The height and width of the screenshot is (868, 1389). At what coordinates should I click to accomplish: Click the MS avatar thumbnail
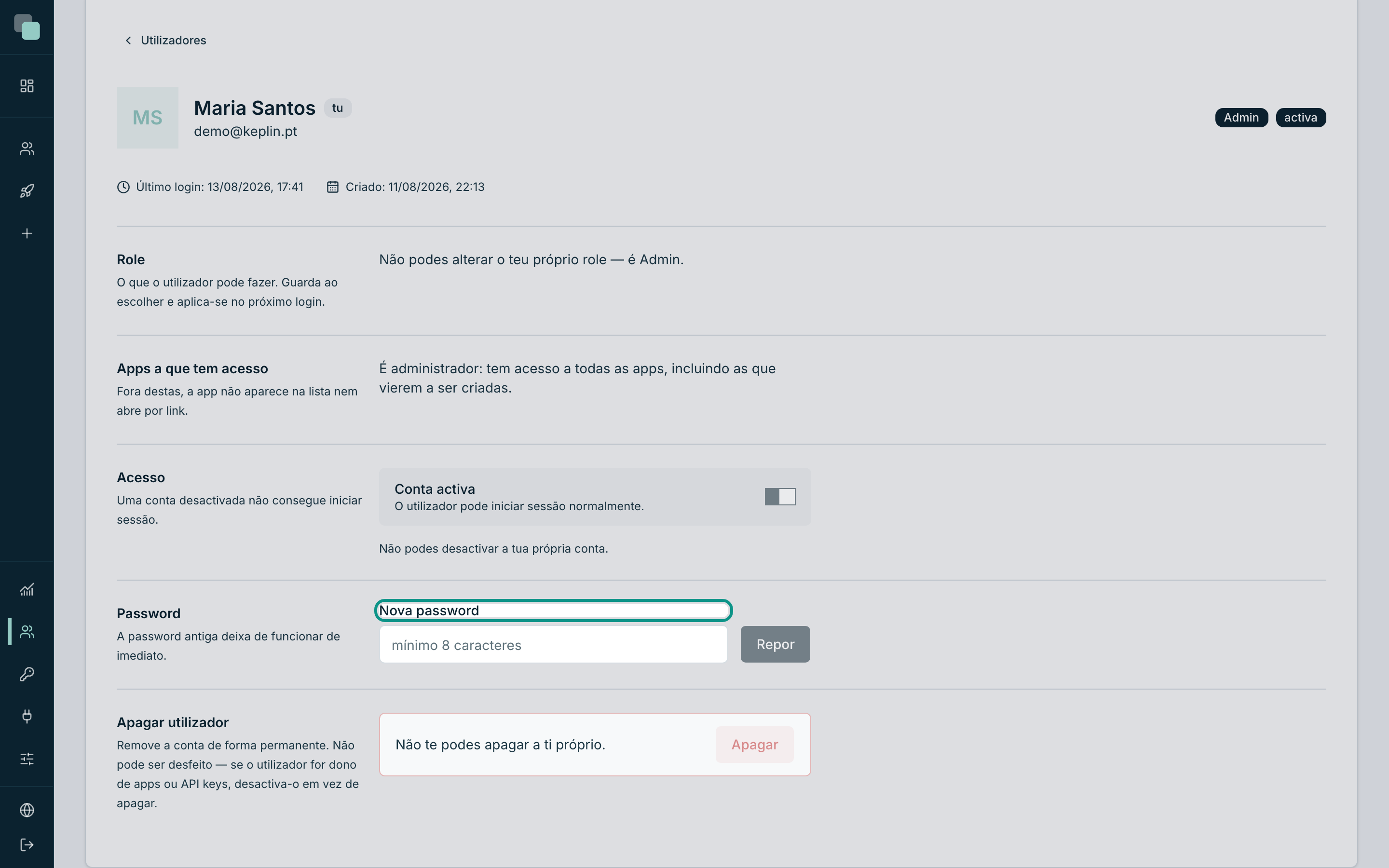click(148, 118)
